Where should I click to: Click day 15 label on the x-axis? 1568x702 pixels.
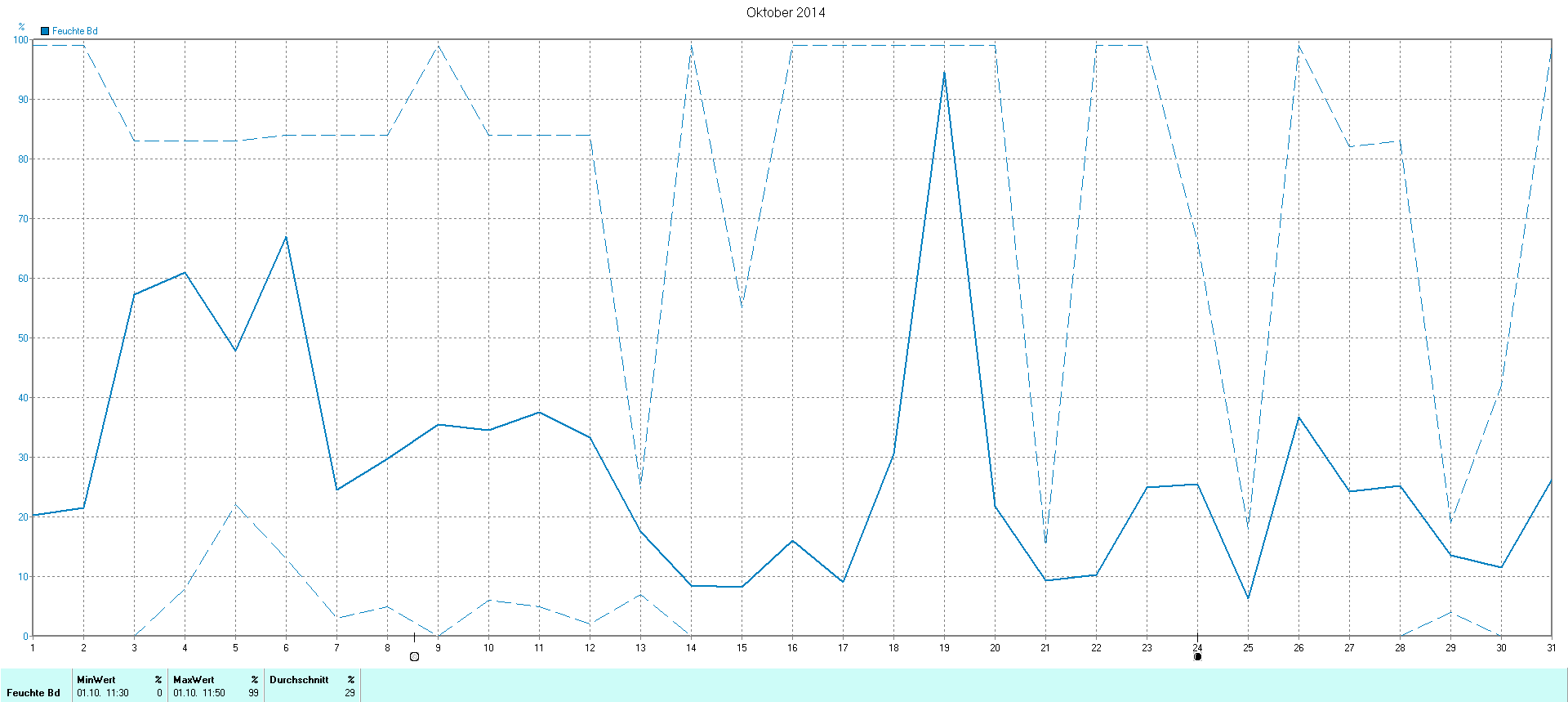pyautogui.click(x=742, y=647)
